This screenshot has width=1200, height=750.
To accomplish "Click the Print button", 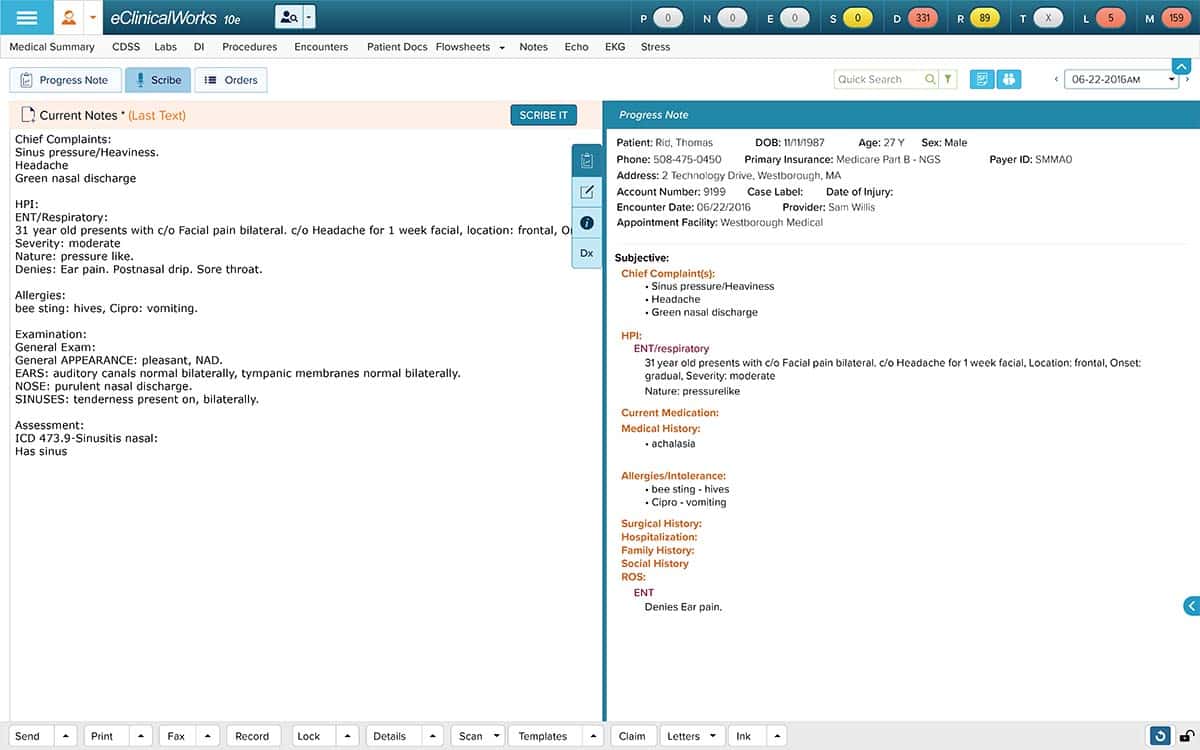I will click(102, 736).
